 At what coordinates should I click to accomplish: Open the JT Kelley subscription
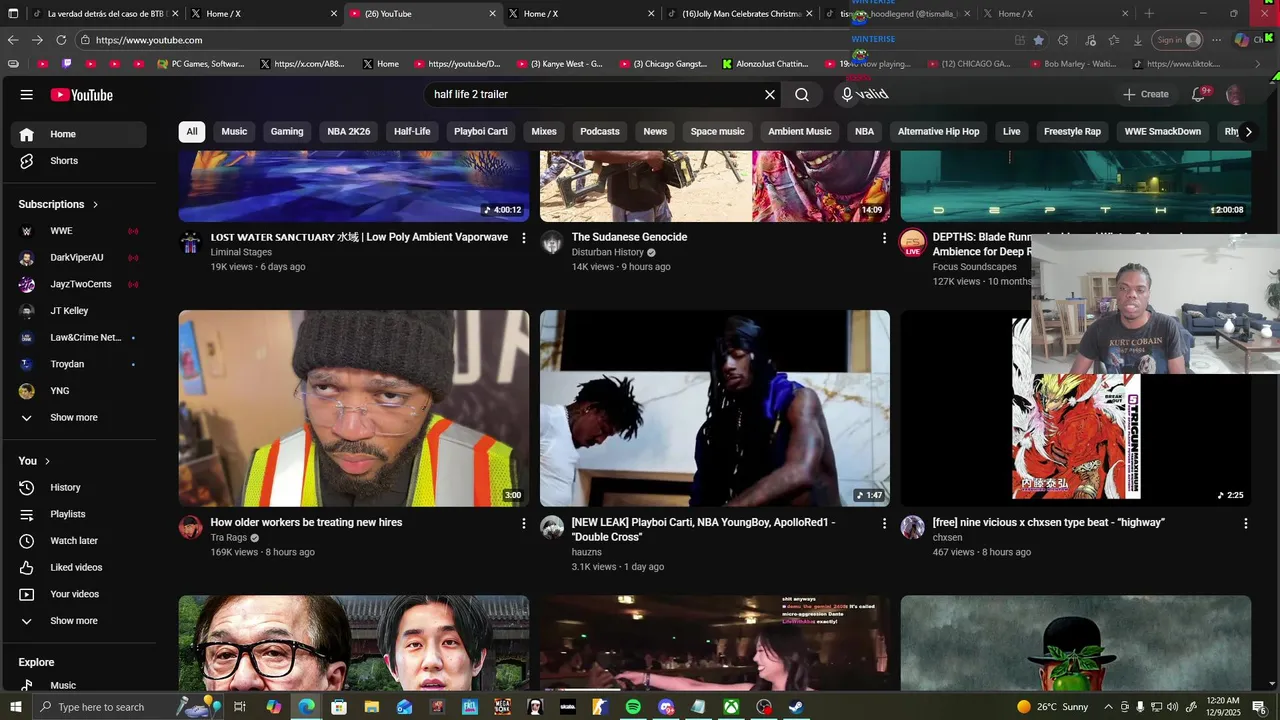pos(77,311)
